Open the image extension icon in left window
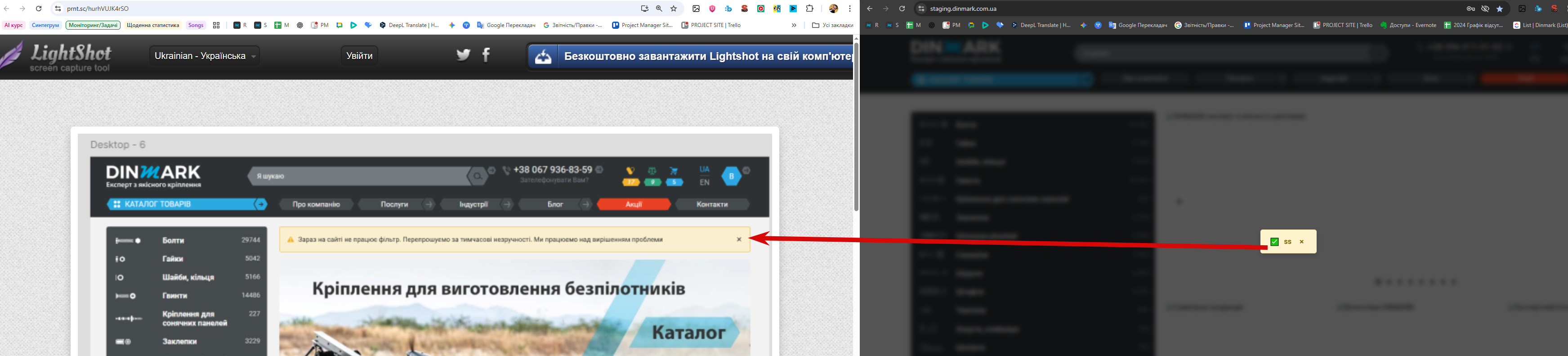Image resolution: width=1568 pixels, height=356 pixels. [697, 9]
